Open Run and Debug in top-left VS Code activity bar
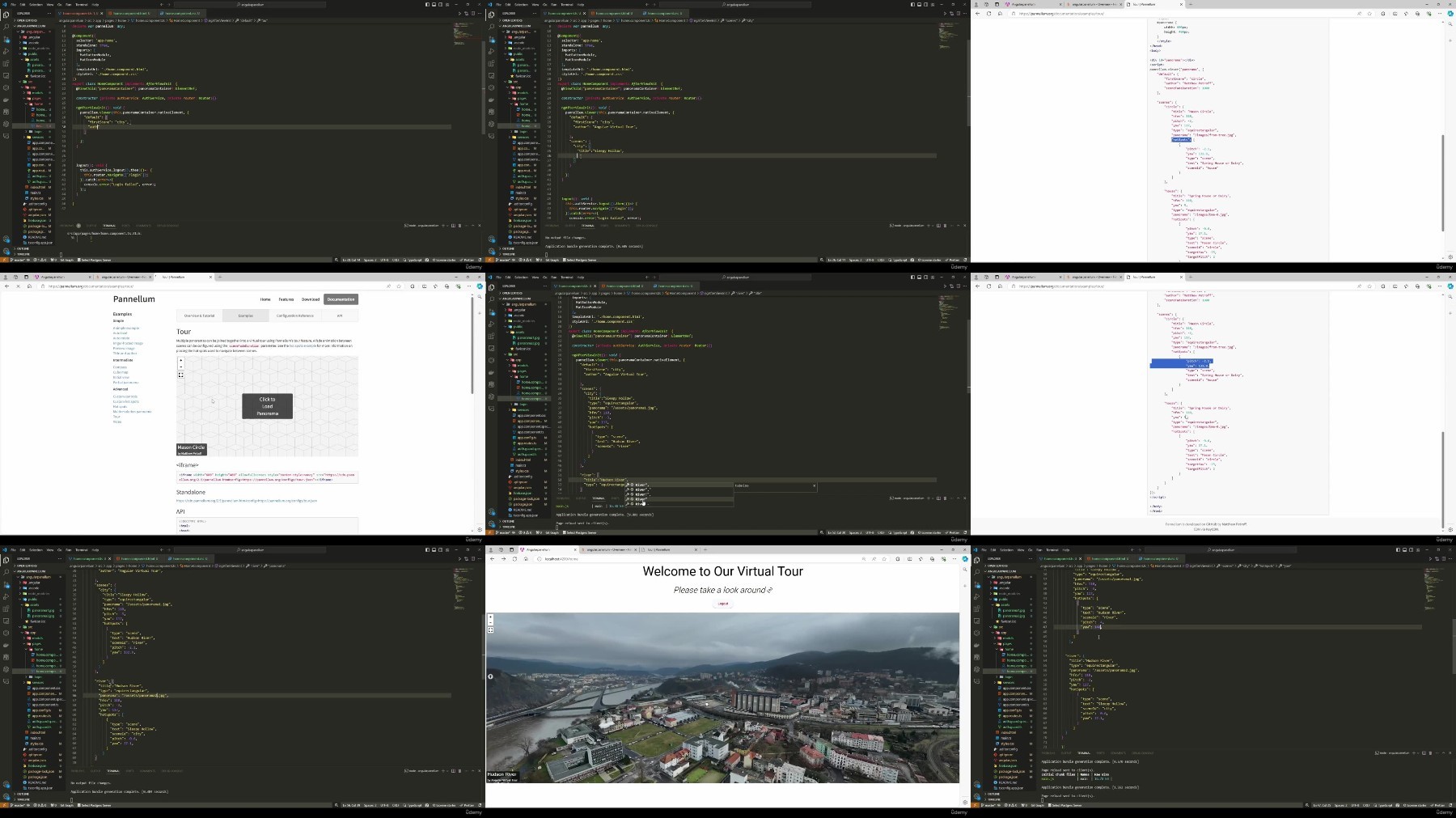The width and height of the screenshot is (1456, 818). (x=6, y=51)
